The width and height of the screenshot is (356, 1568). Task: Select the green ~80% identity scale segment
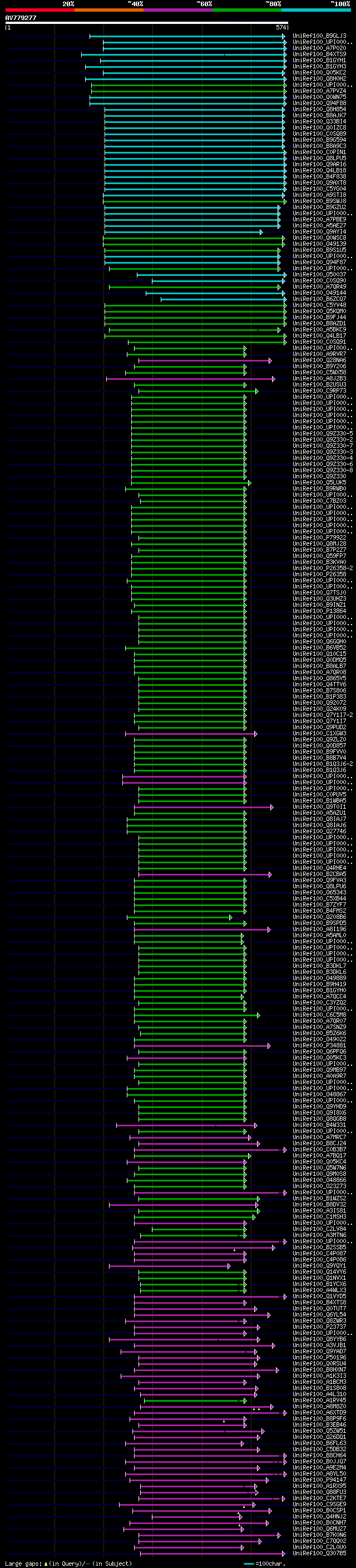pos(247,10)
